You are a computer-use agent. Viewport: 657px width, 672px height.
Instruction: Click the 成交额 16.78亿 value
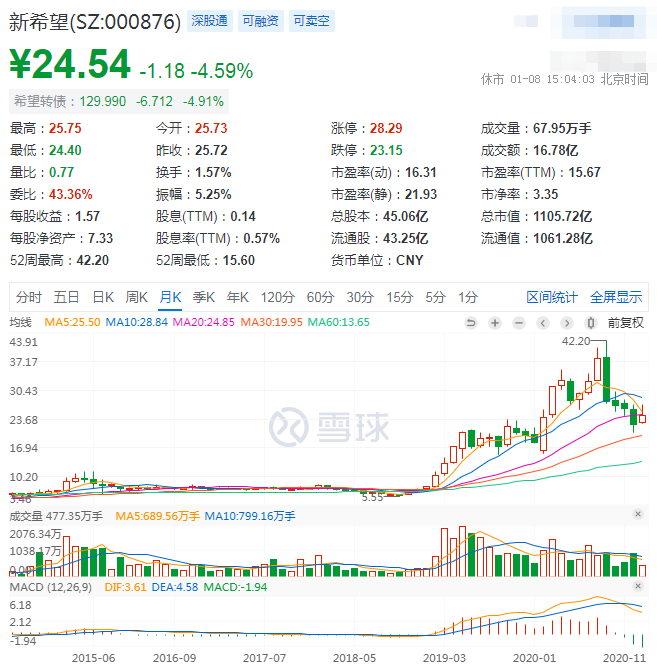coord(556,150)
